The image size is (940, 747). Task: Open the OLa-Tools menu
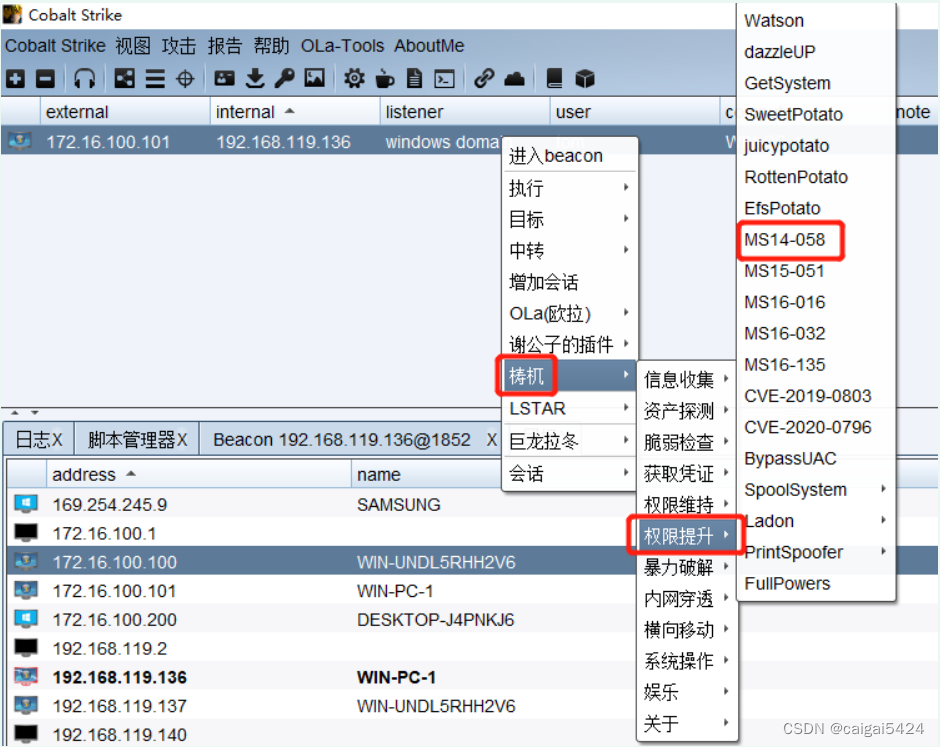[342, 46]
